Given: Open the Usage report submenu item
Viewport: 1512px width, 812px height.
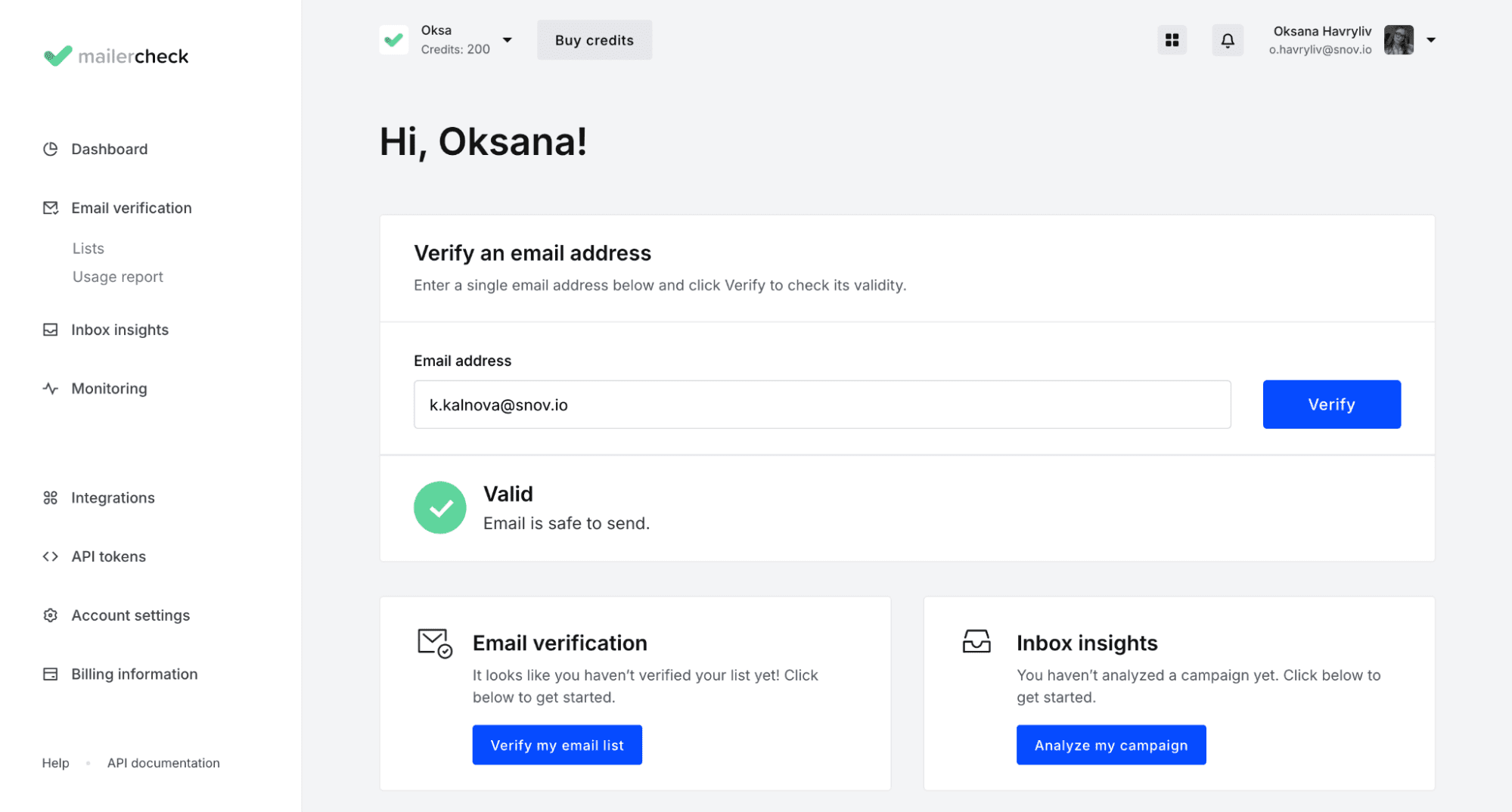Looking at the screenshot, I should [x=118, y=277].
